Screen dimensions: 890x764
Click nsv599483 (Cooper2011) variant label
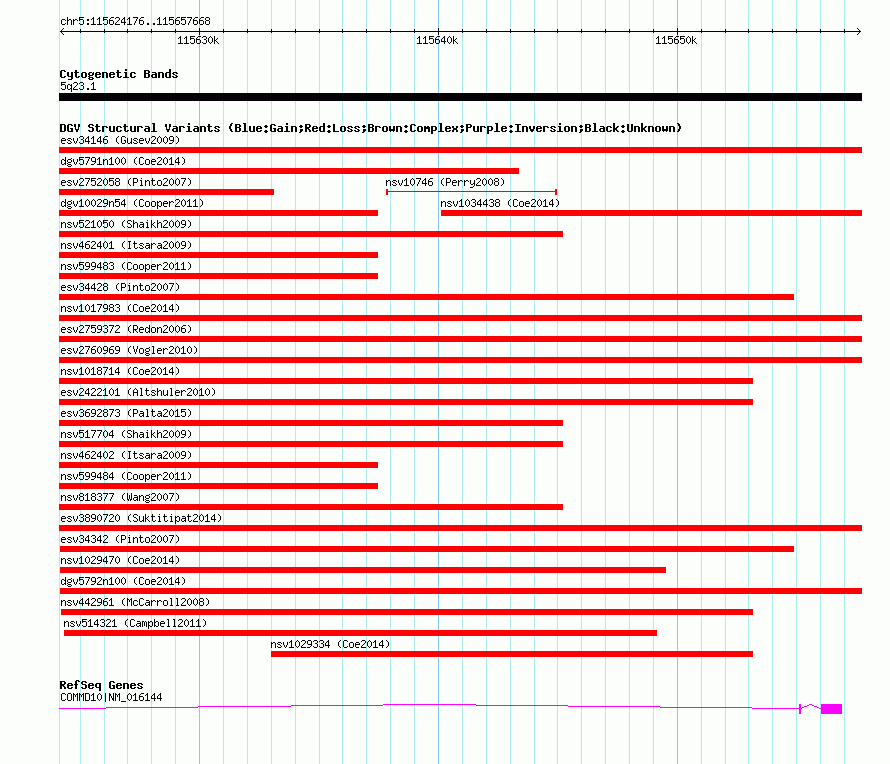point(126,266)
